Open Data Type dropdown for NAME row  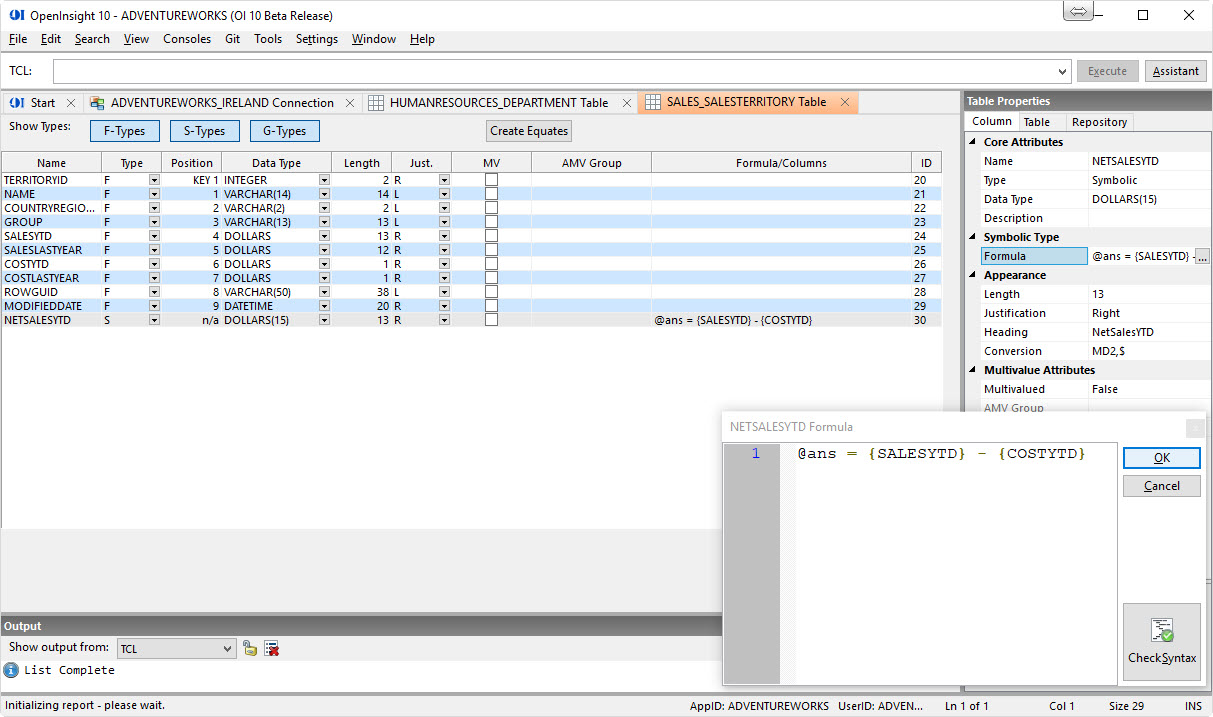coord(324,194)
